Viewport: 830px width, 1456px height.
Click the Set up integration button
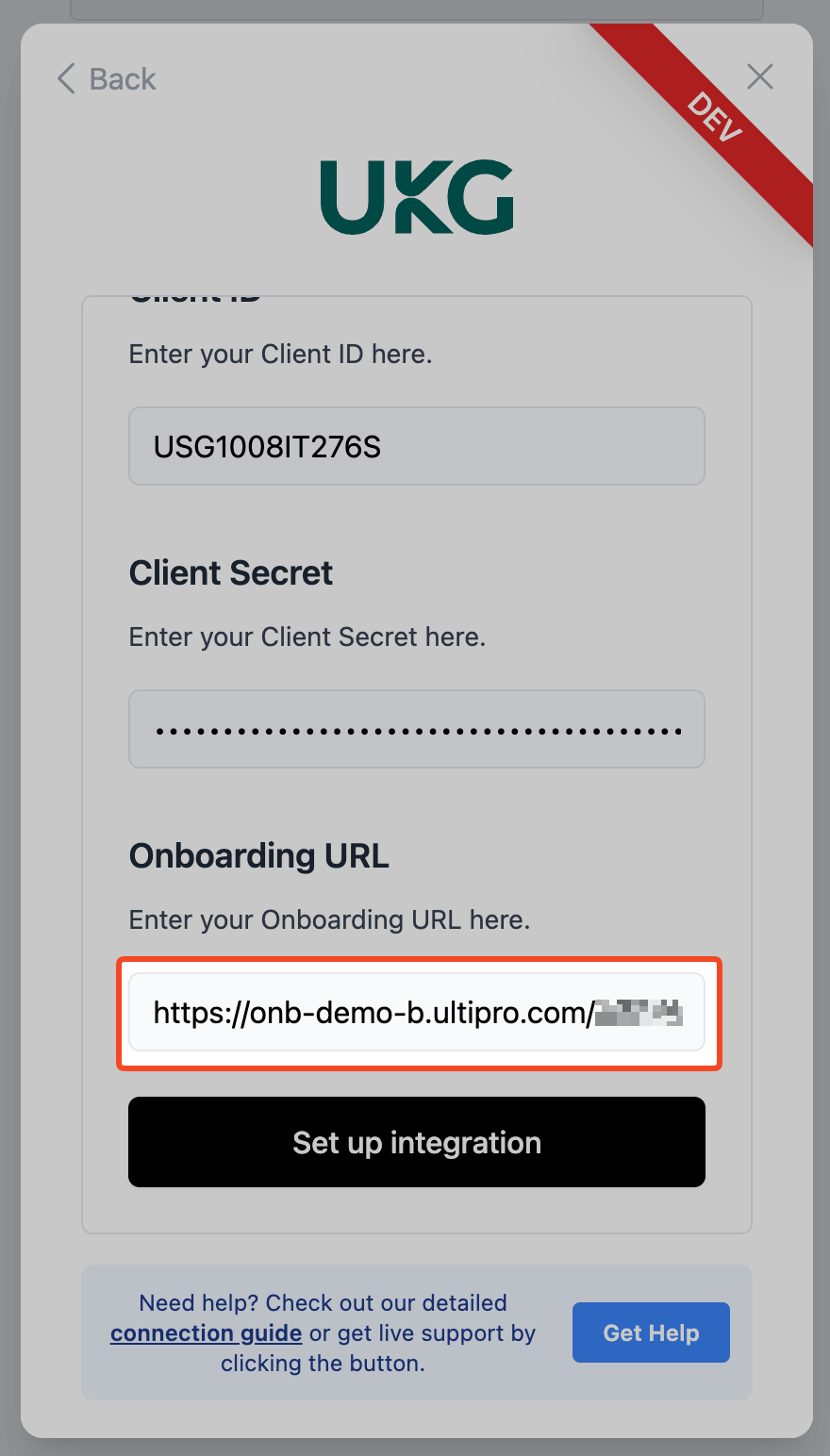click(x=417, y=1142)
